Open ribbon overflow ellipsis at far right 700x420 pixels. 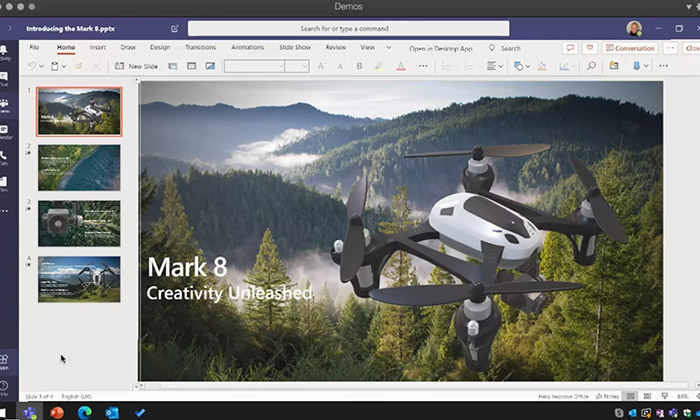663,66
